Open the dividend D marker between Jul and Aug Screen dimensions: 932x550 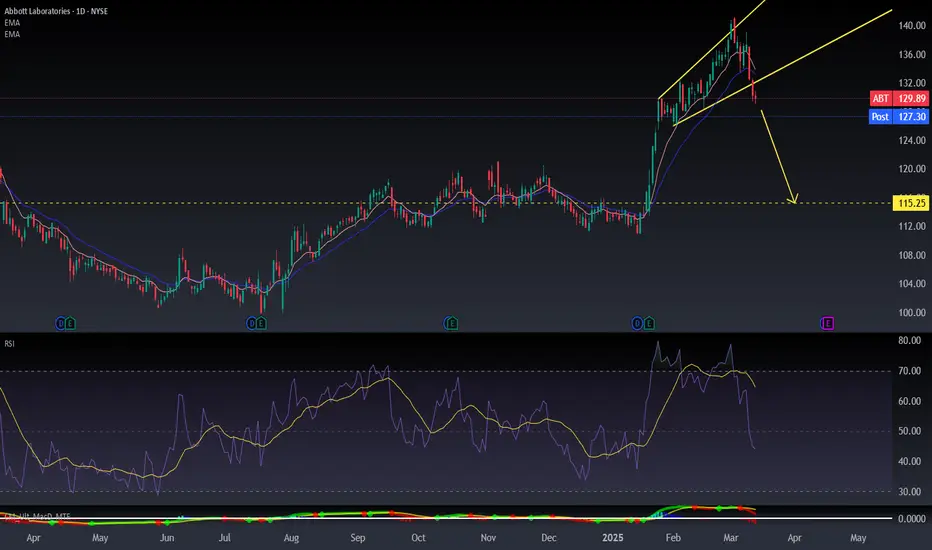251,323
